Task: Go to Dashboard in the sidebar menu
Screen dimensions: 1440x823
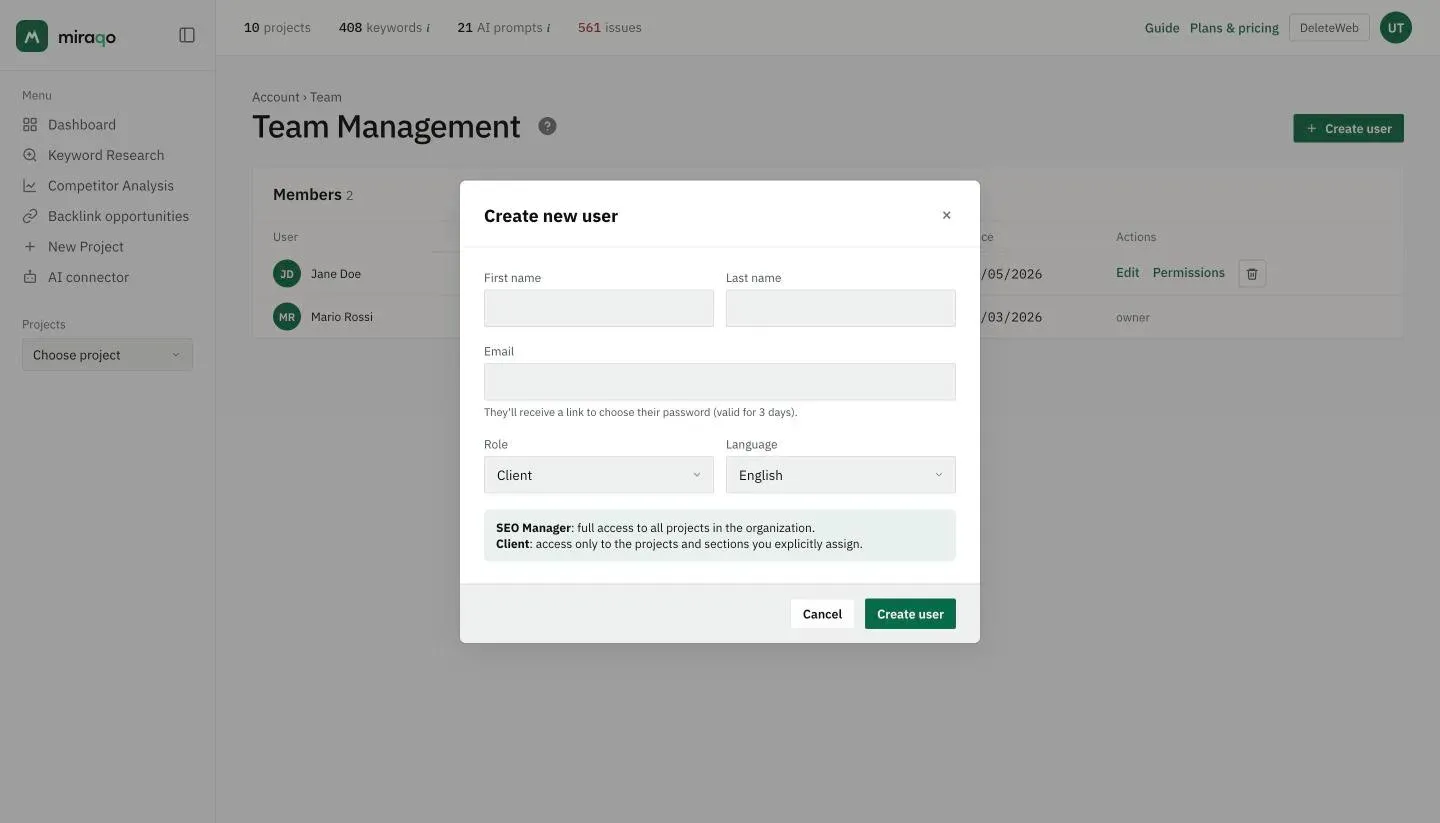Action: (x=82, y=125)
